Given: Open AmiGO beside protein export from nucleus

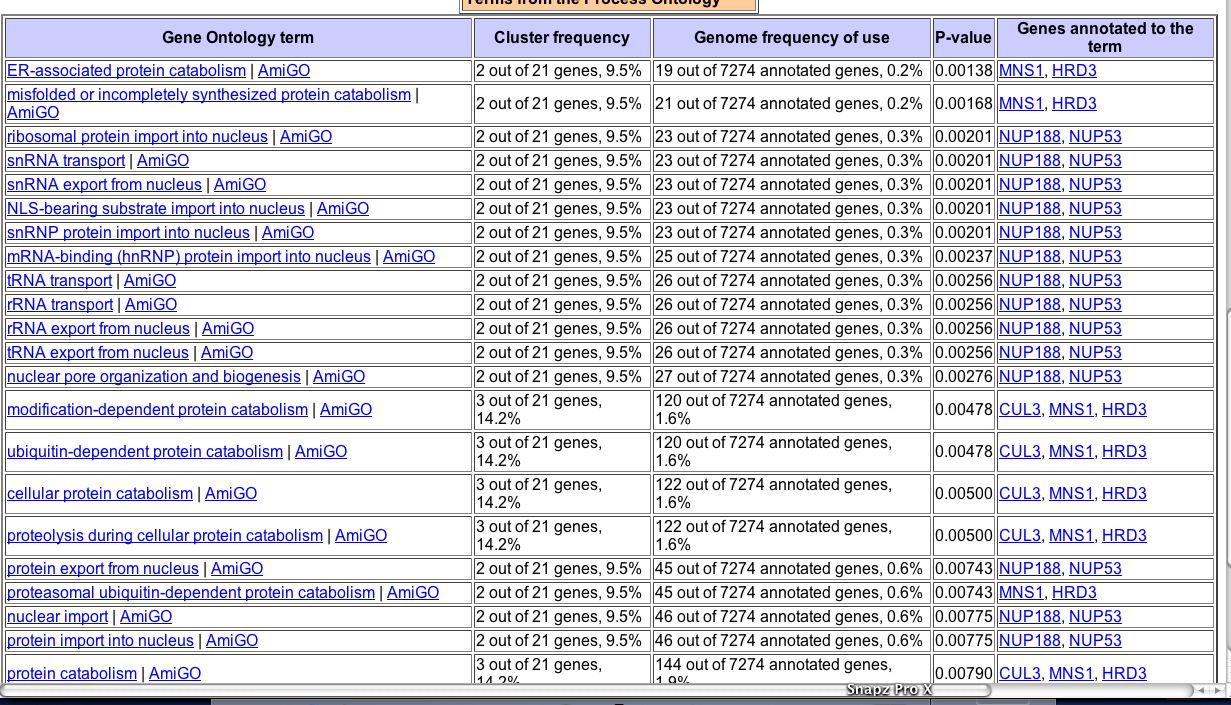Looking at the screenshot, I should click(x=237, y=569).
